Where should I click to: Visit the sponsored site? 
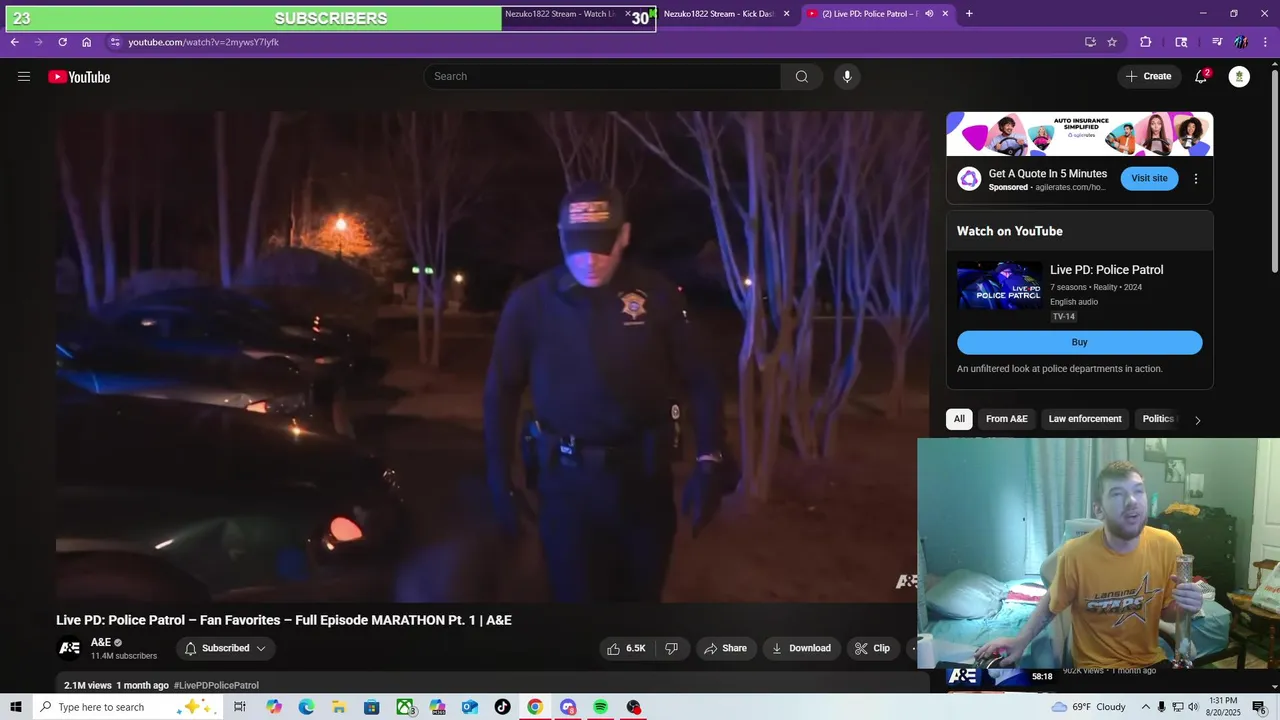[1149, 178]
